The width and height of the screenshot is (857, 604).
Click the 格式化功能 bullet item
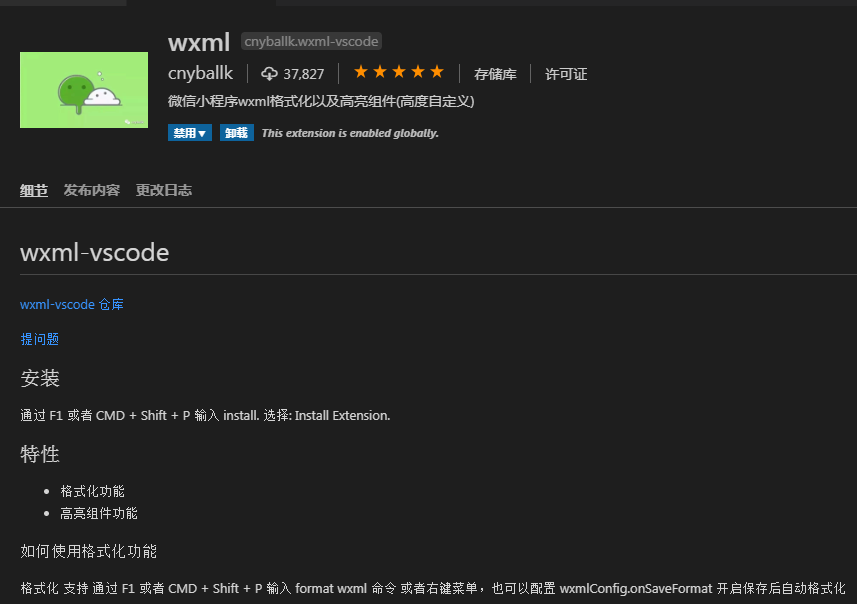92,491
